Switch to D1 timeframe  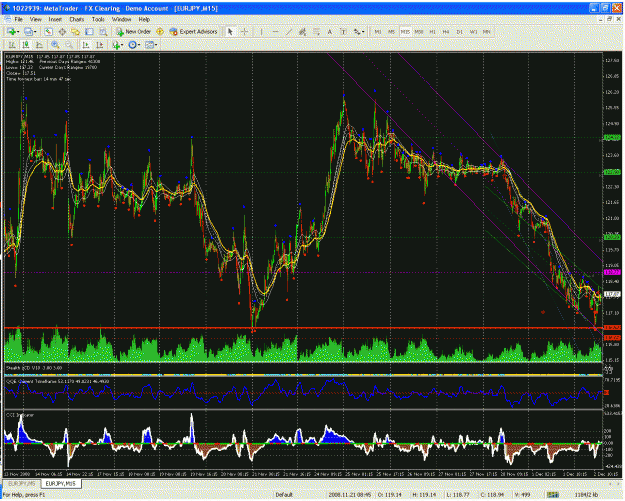(460, 32)
